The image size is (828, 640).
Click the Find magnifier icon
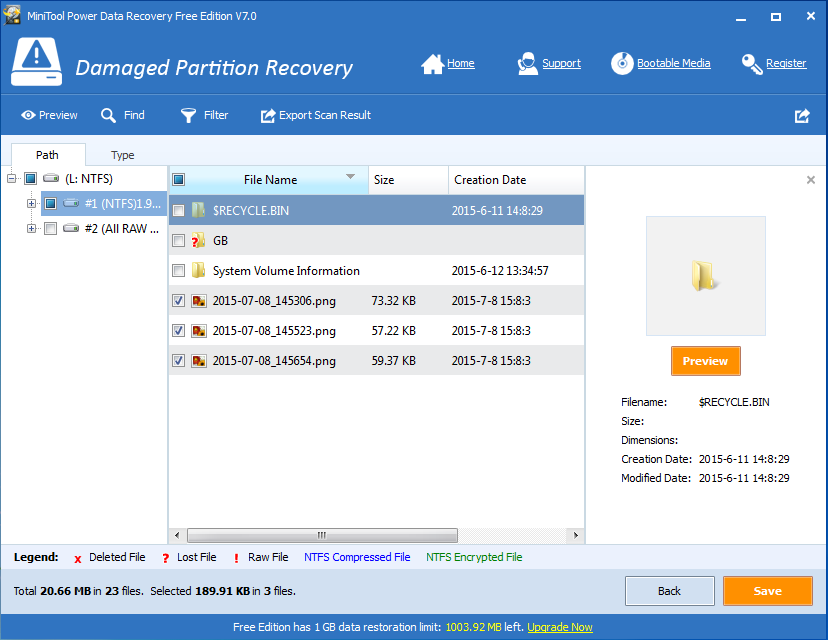pos(108,116)
